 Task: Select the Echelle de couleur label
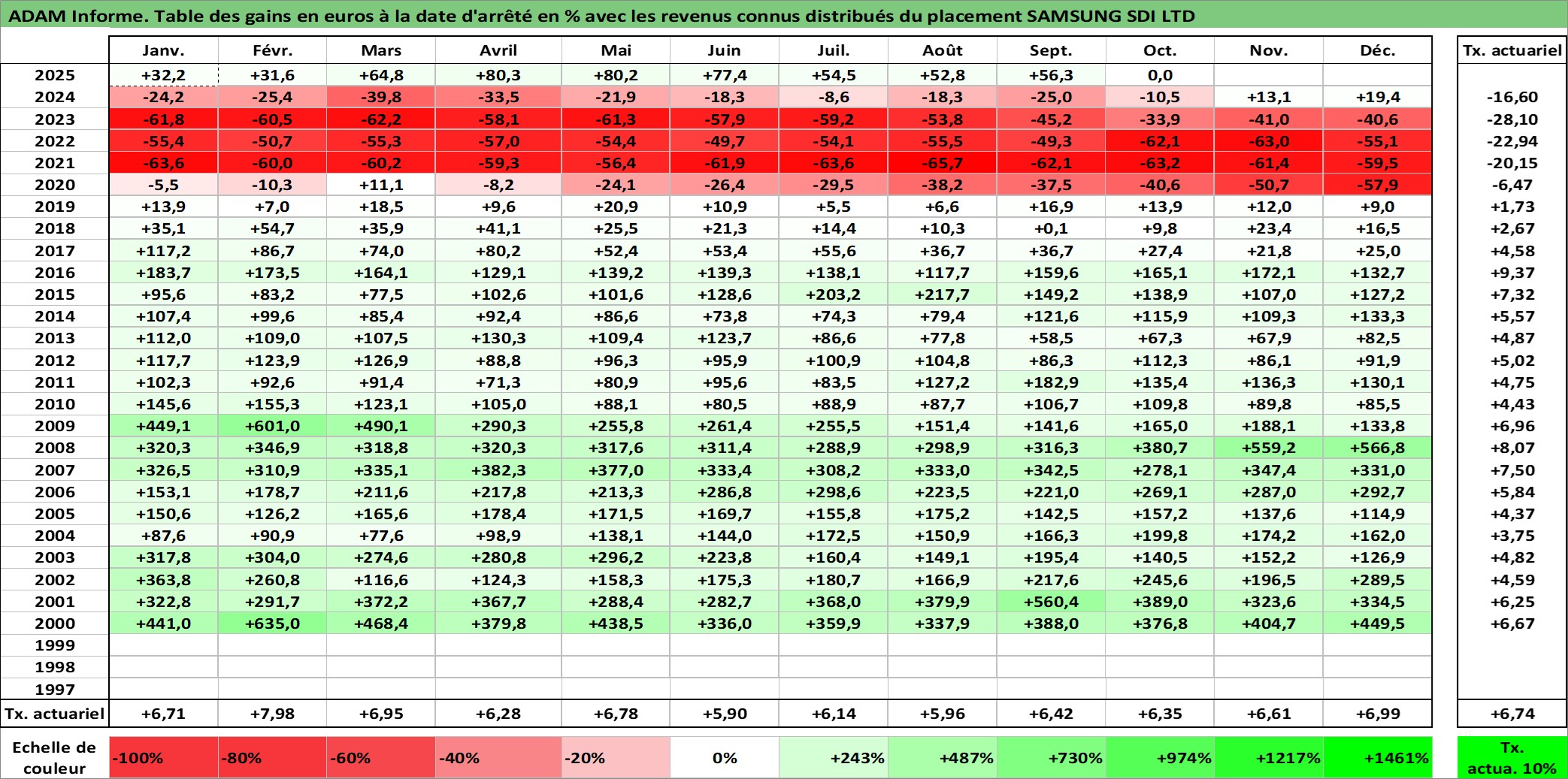coord(55,757)
